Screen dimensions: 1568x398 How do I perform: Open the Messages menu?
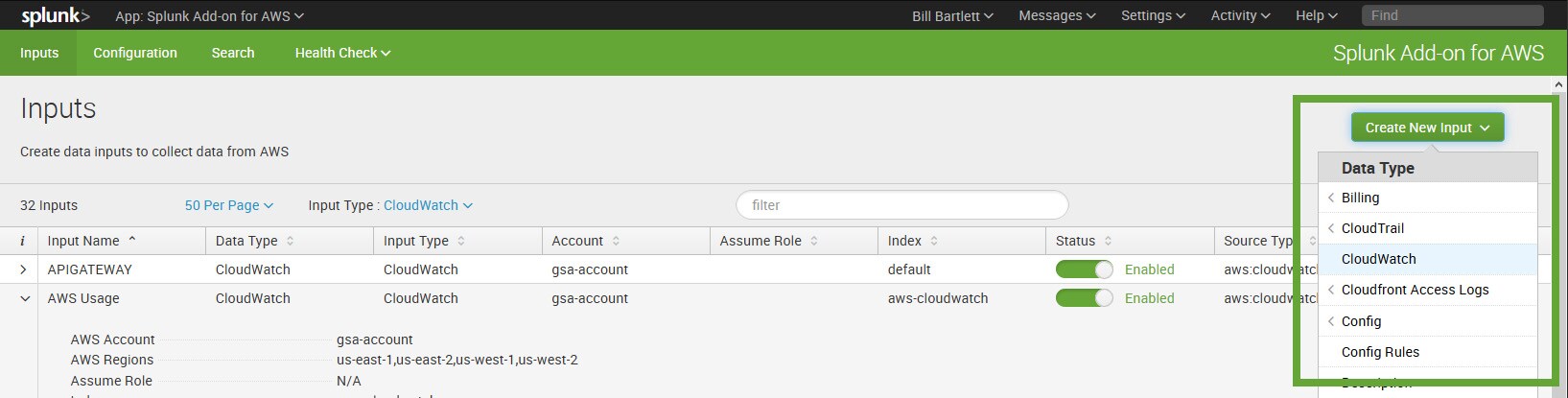(x=1057, y=15)
